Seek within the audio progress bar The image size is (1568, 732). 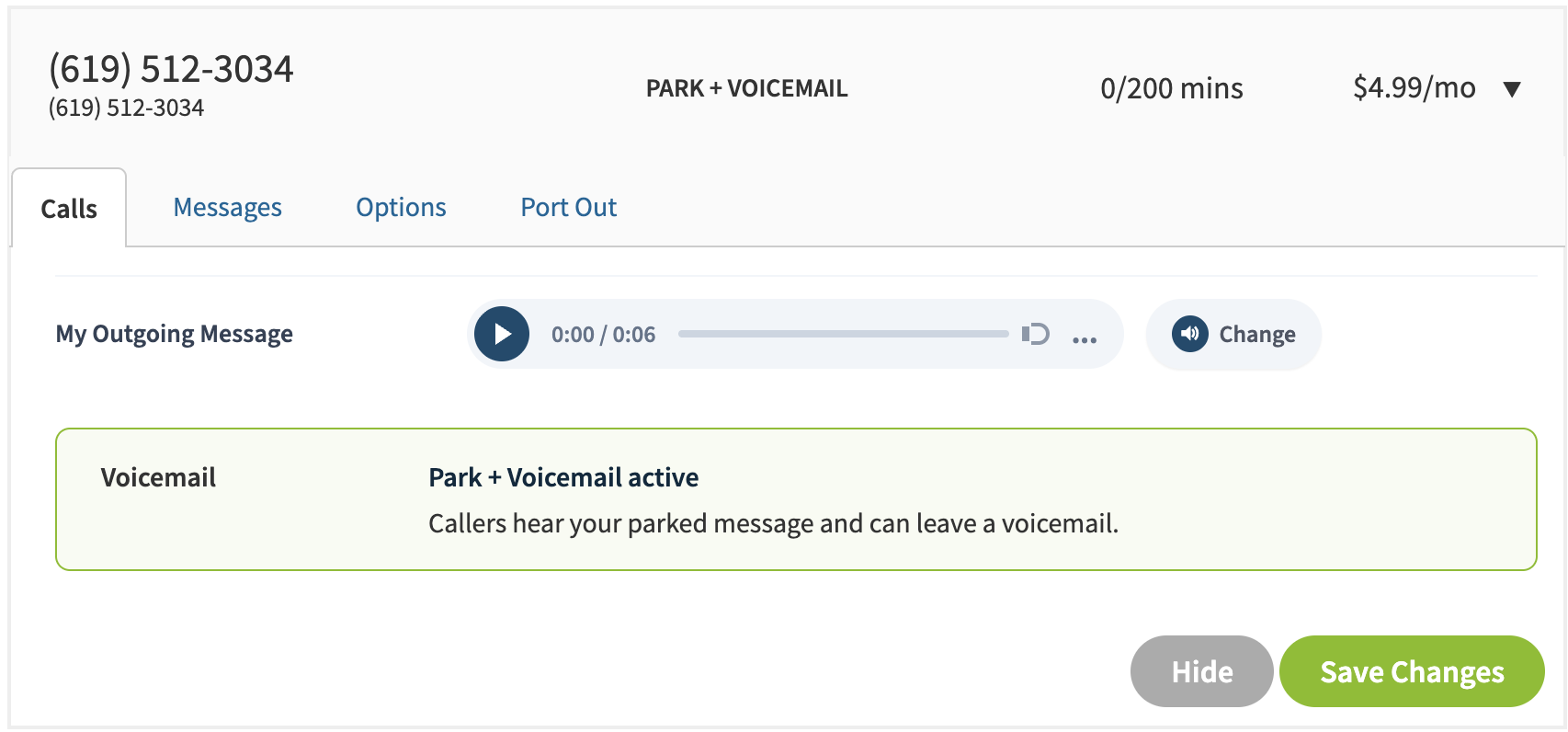pos(844,334)
